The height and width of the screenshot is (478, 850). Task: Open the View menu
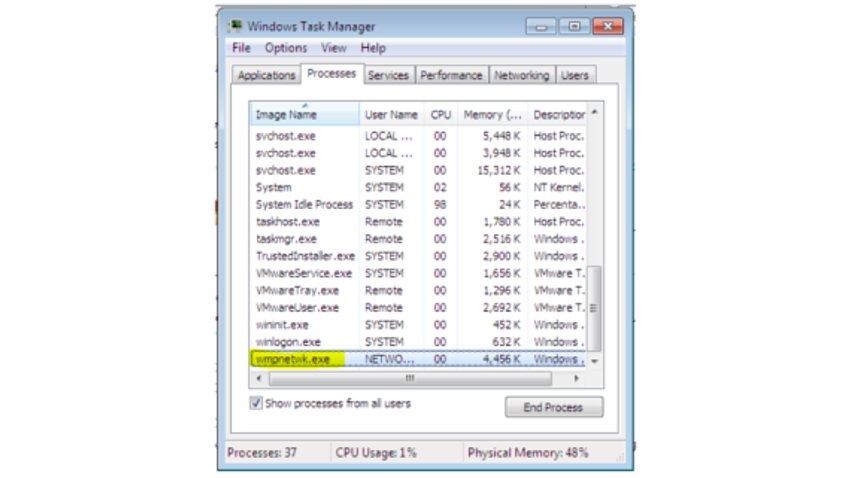(x=334, y=48)
